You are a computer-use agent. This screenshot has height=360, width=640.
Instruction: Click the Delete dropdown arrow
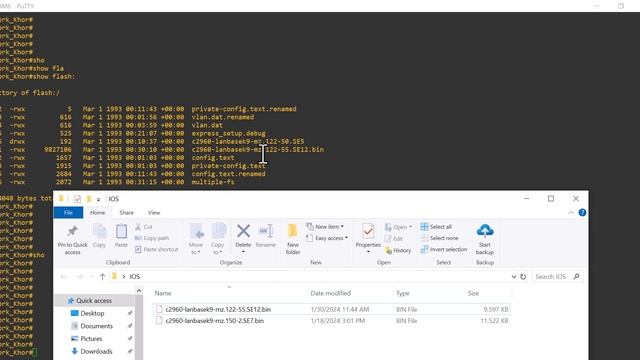243,252
